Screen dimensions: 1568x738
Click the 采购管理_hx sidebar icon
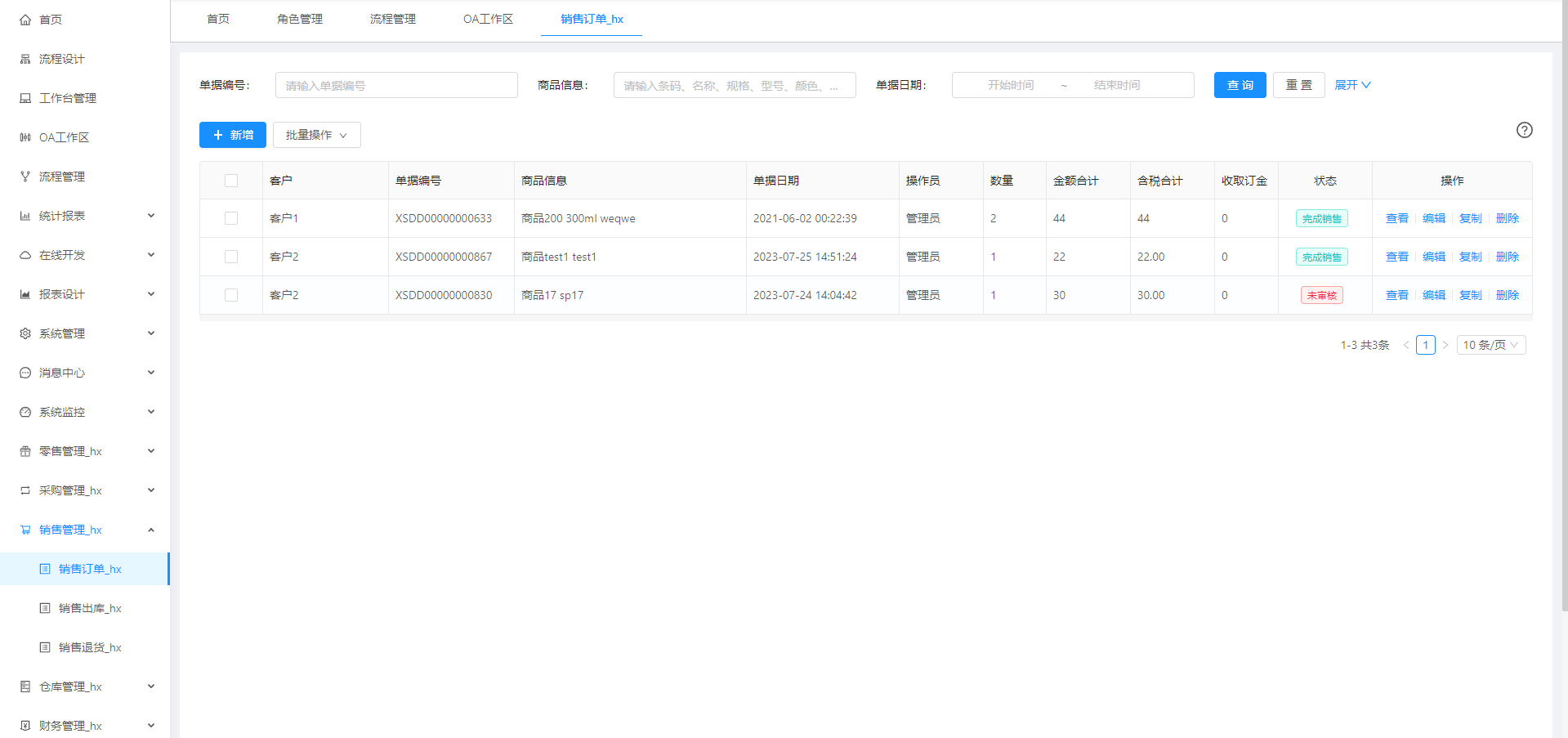click(25, 490)
